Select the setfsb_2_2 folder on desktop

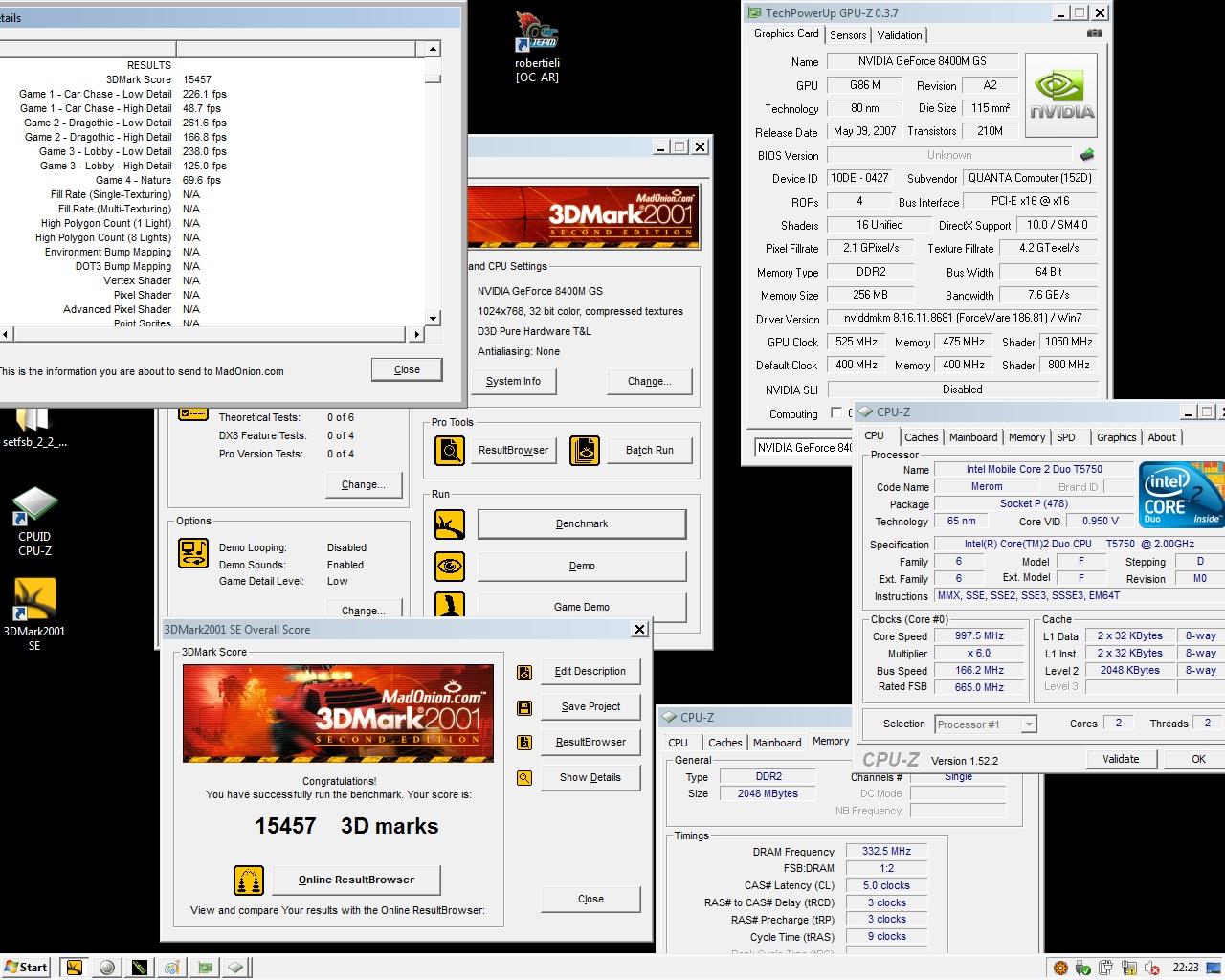coord(34,428)
